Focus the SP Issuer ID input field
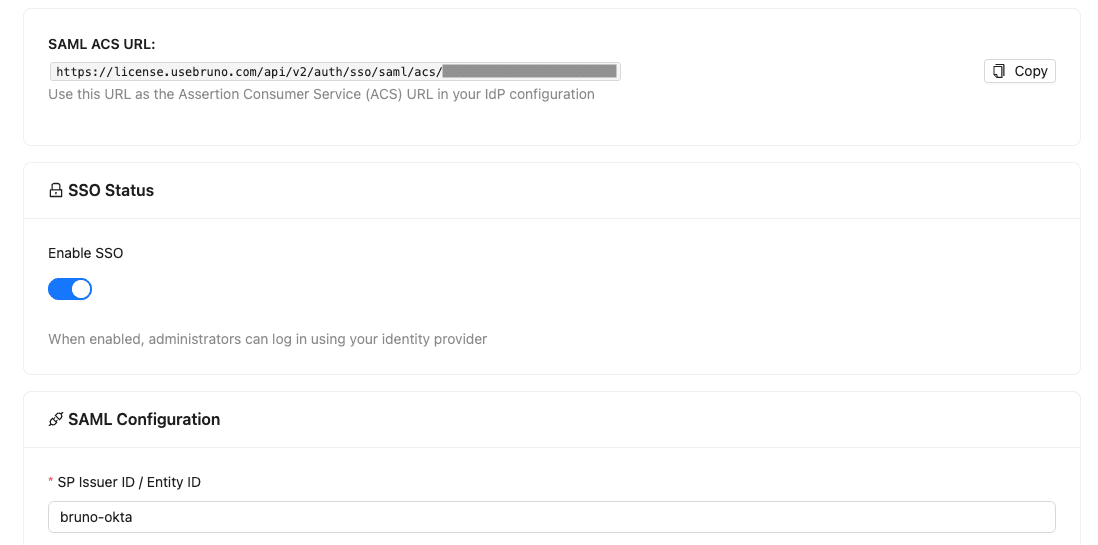Screen dimensions: 1098x545 pos(551,517)
